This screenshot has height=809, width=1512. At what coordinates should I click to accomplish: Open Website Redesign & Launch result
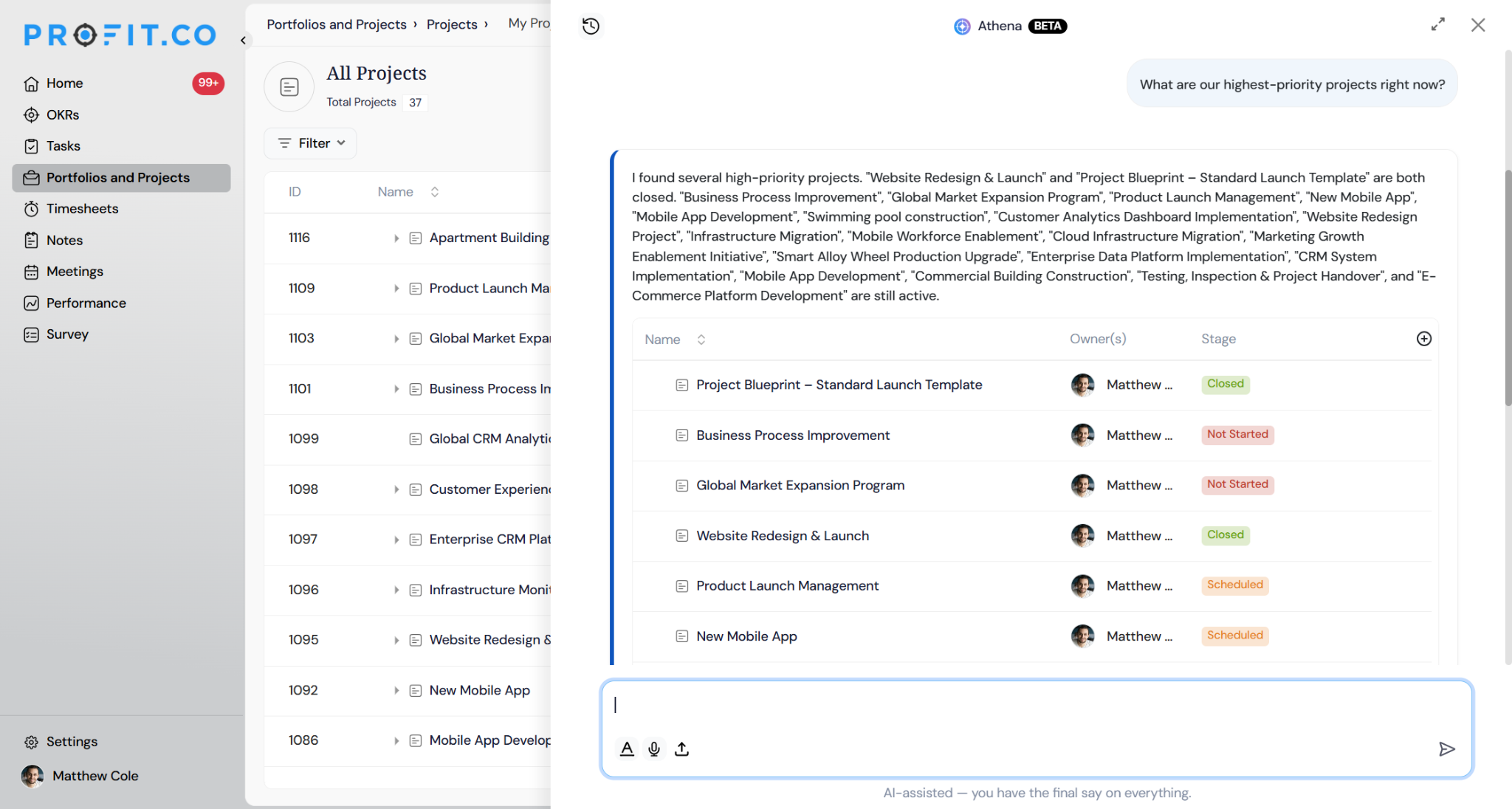click(x=783, y=535)
